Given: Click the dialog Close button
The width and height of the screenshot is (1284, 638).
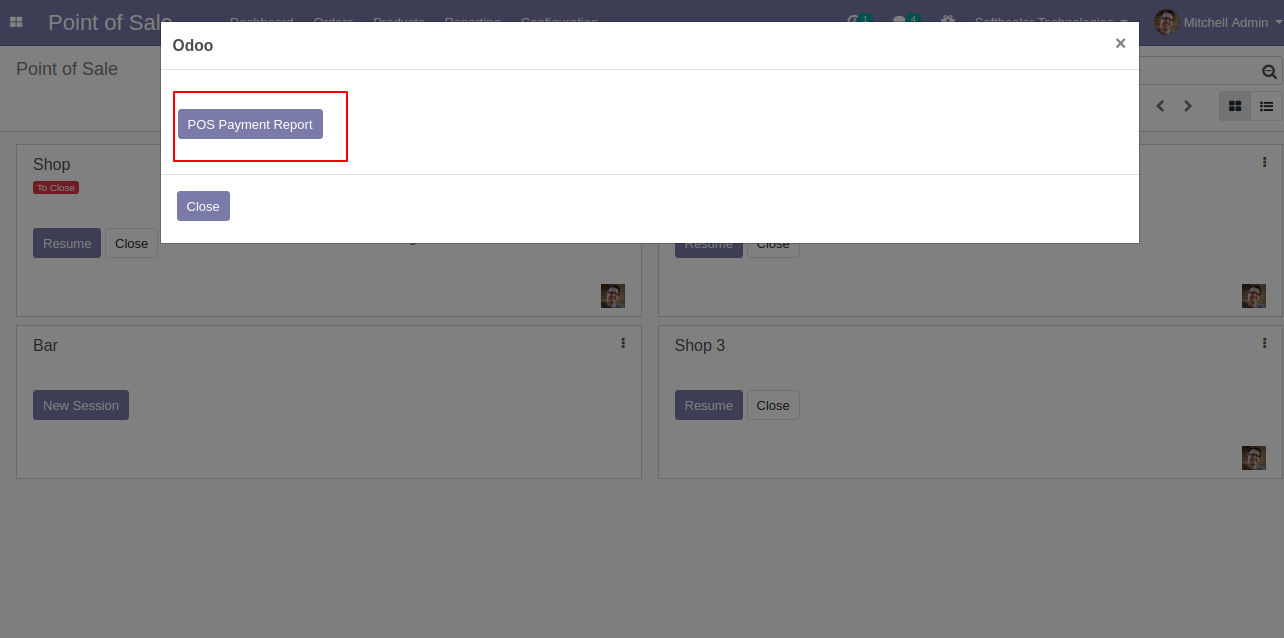Looking at the screenshot, I should point(203,206).
